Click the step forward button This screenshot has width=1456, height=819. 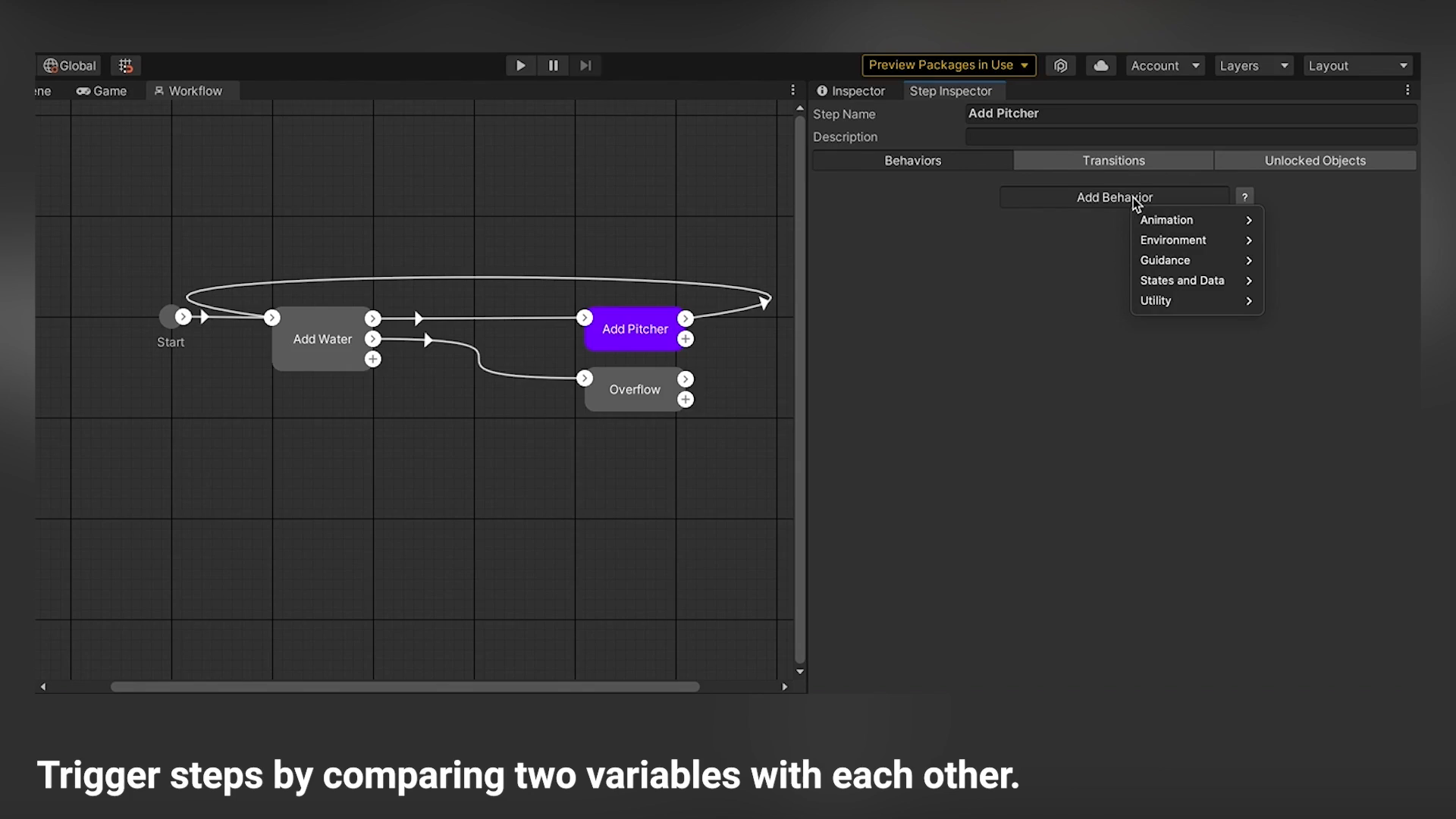[x=585, y=65]
